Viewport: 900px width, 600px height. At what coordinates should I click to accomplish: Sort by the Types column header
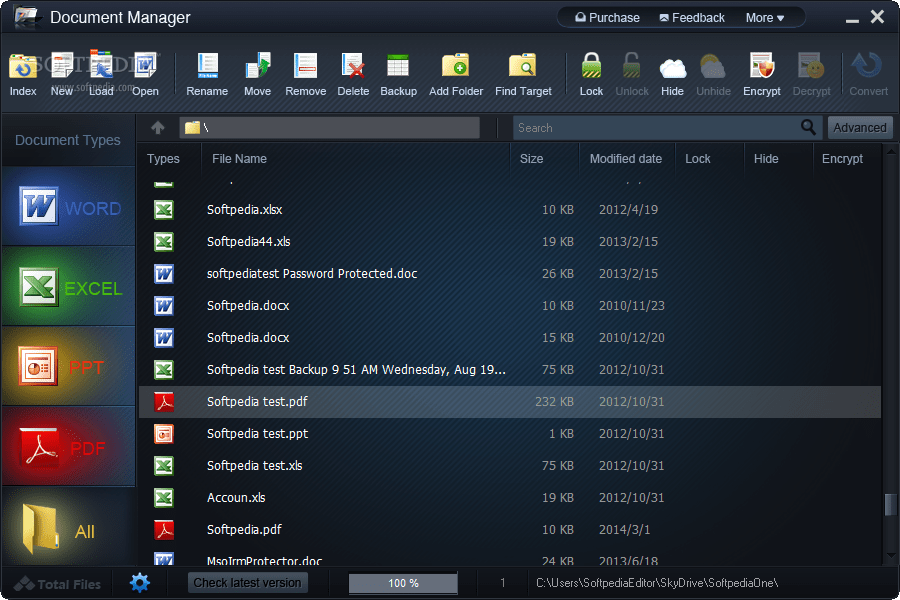click(x=163, y=158)
